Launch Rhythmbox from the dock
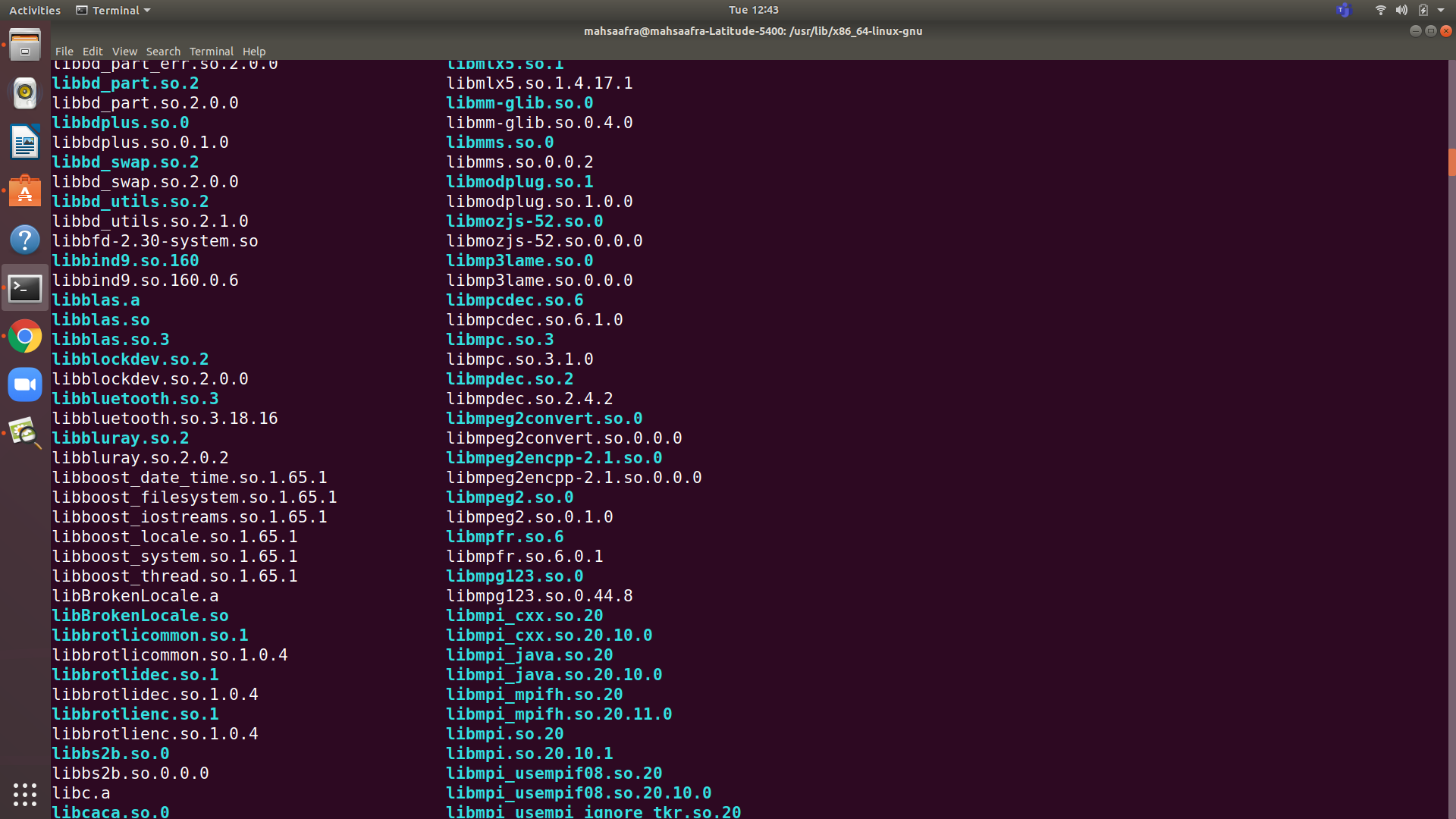The image size is (1456, 819). point(25,93)
